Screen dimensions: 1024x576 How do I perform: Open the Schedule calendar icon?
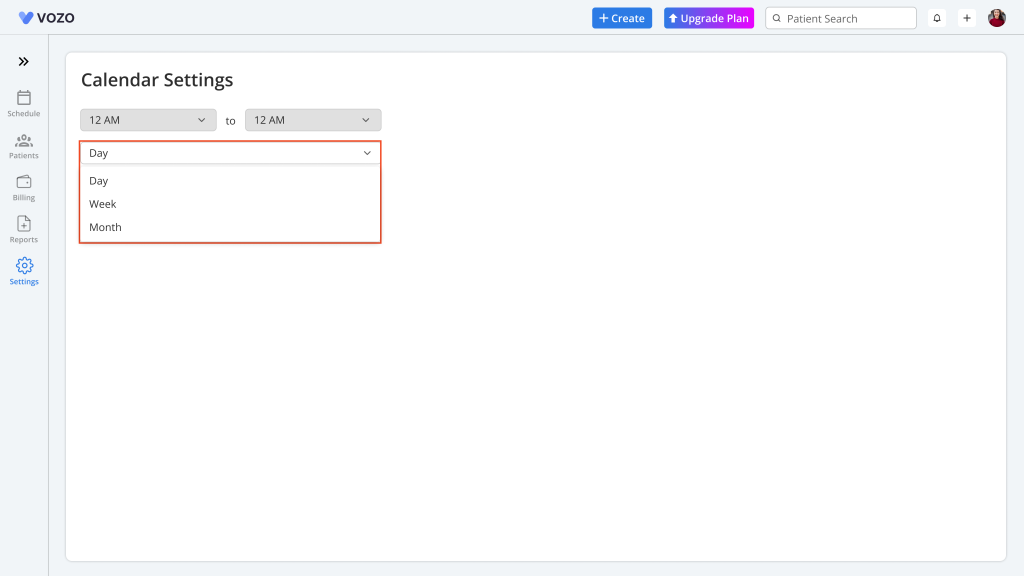[24, 98]
